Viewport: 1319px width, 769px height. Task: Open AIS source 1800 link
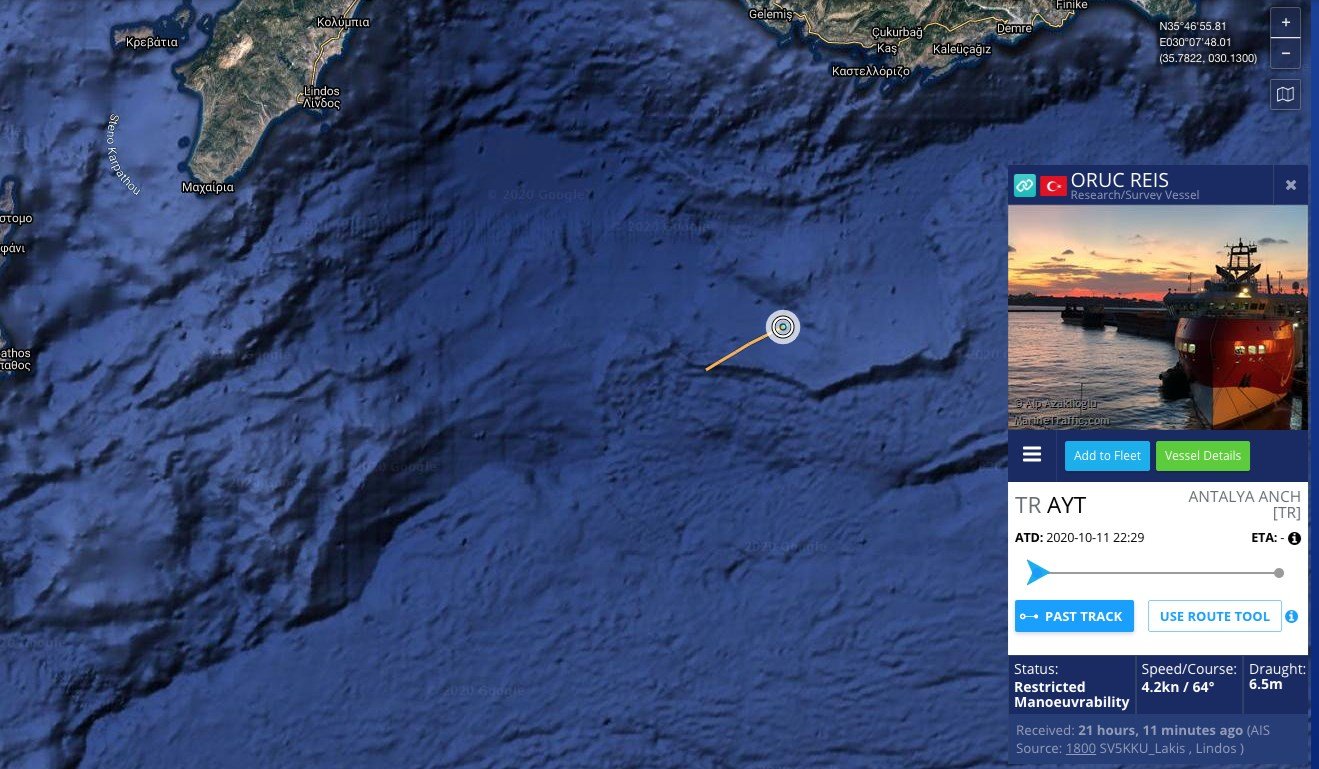1080,748
